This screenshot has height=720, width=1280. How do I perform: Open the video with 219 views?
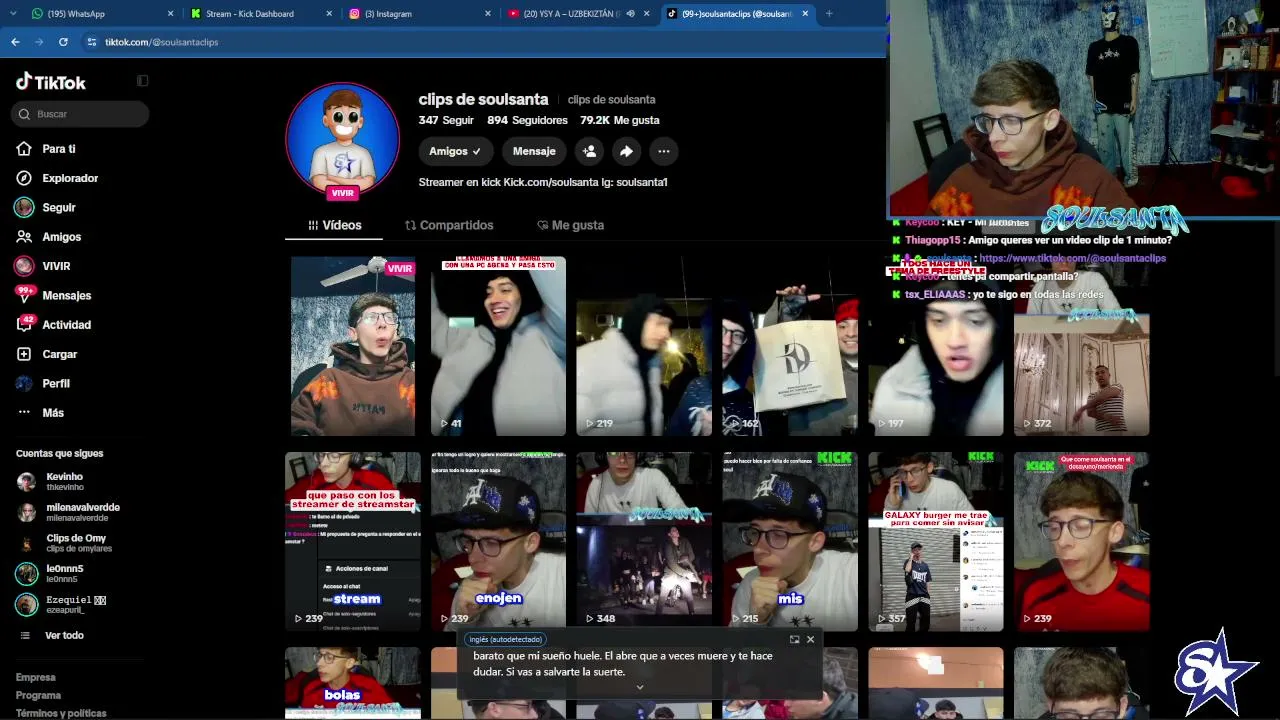[644, 346]
